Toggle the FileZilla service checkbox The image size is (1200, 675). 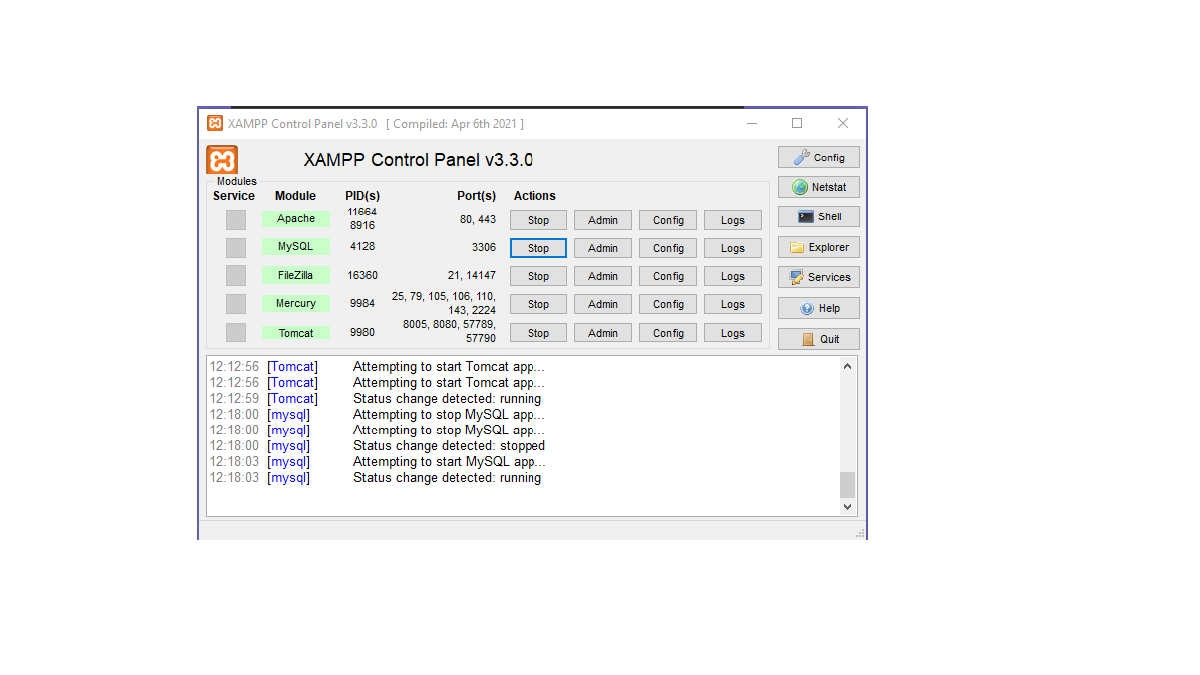point(236,276)
